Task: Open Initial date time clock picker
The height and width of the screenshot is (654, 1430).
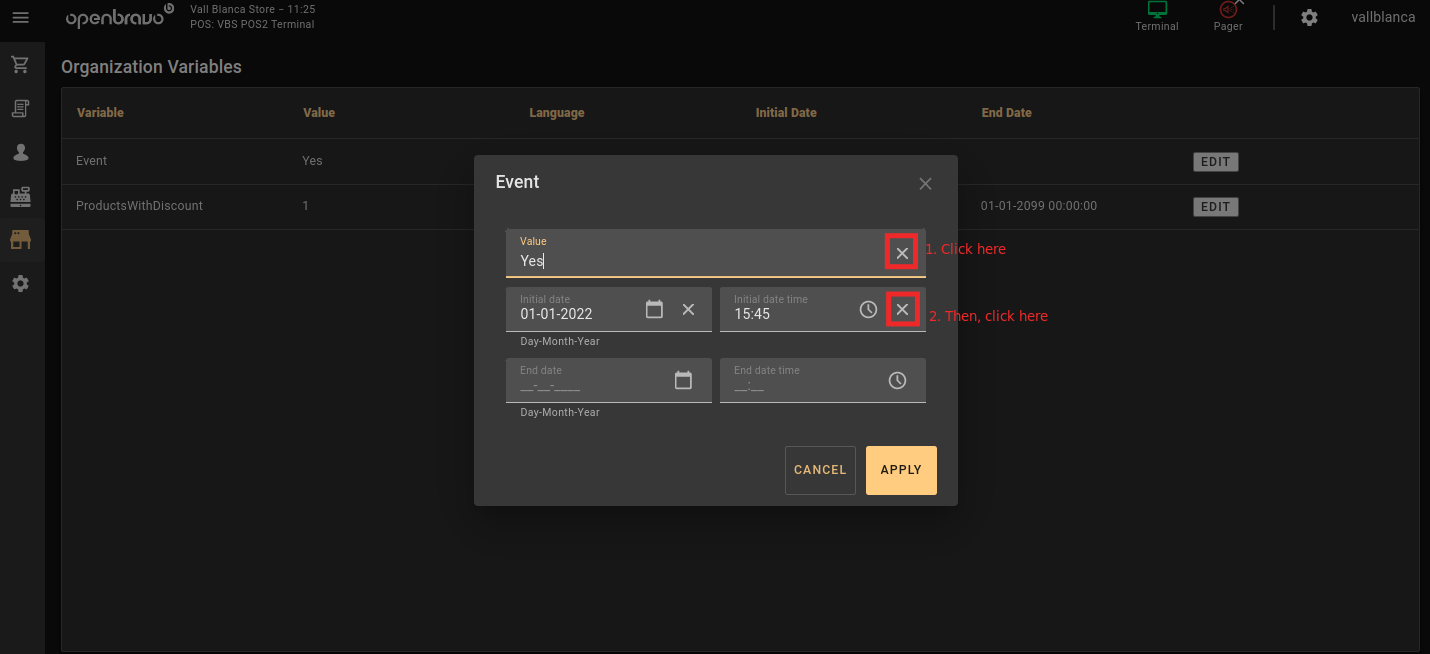Action: 868,310
